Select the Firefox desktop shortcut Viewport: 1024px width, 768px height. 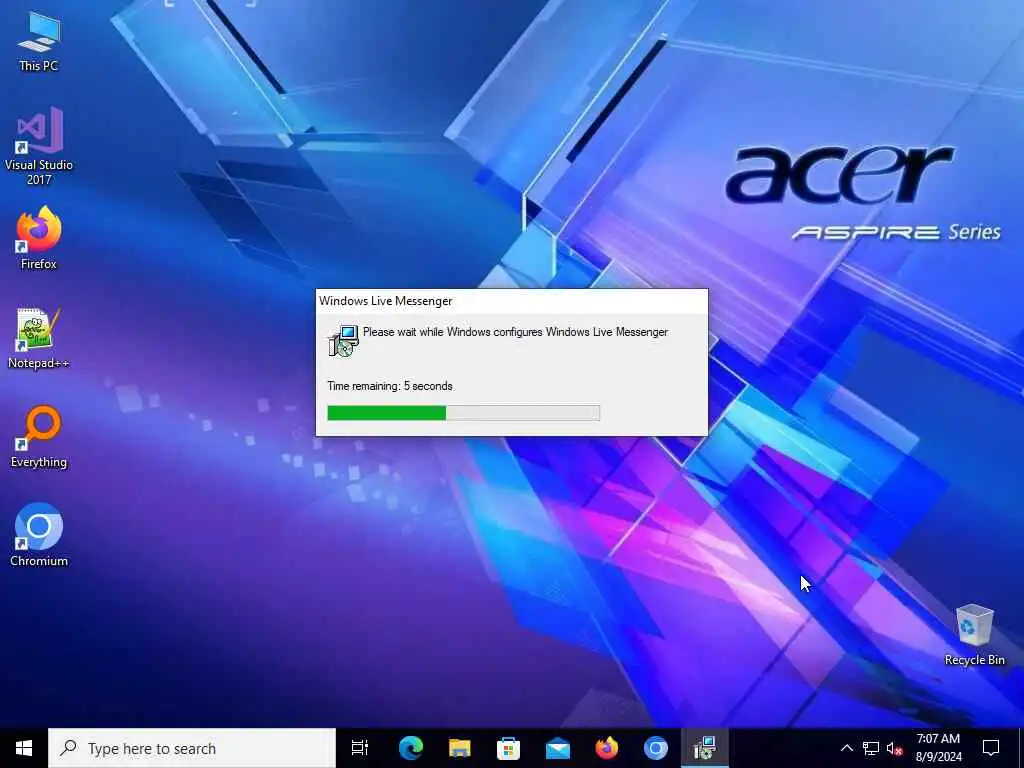tap(39, 238)
